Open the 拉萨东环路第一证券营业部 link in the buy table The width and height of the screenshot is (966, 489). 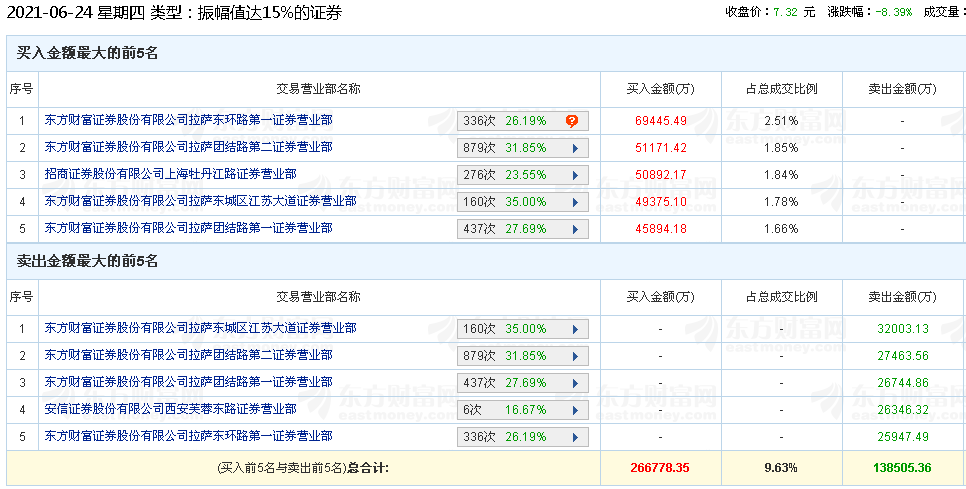(188, 120)
